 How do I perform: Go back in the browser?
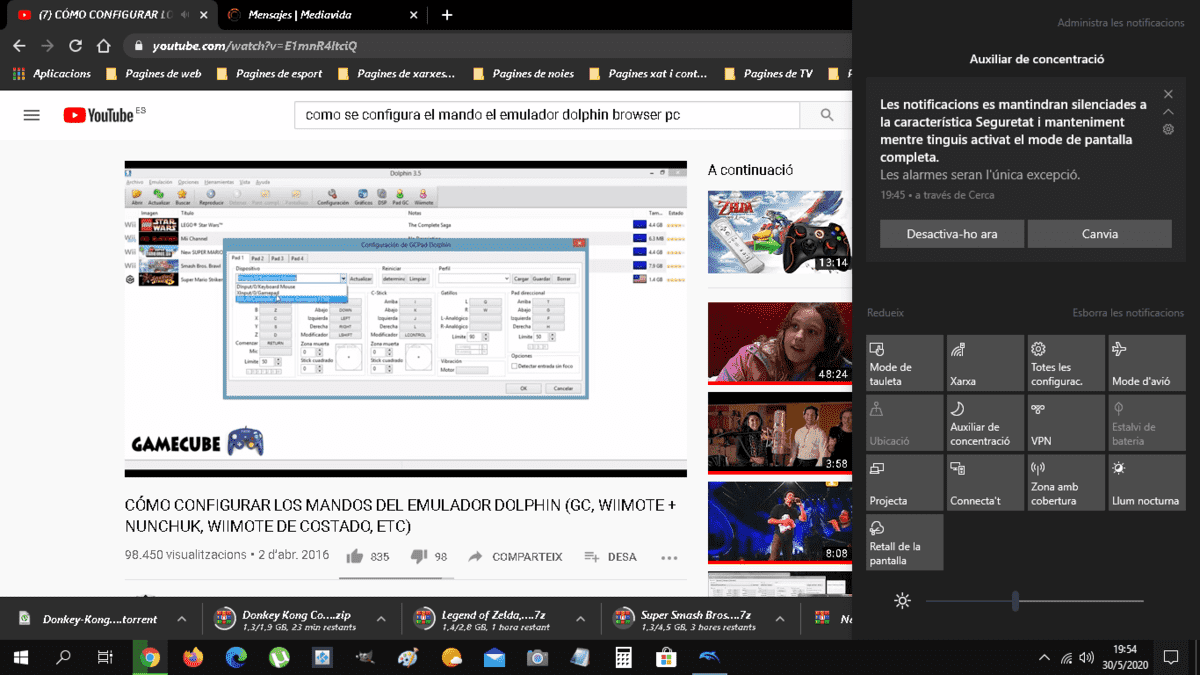[19, 46]
